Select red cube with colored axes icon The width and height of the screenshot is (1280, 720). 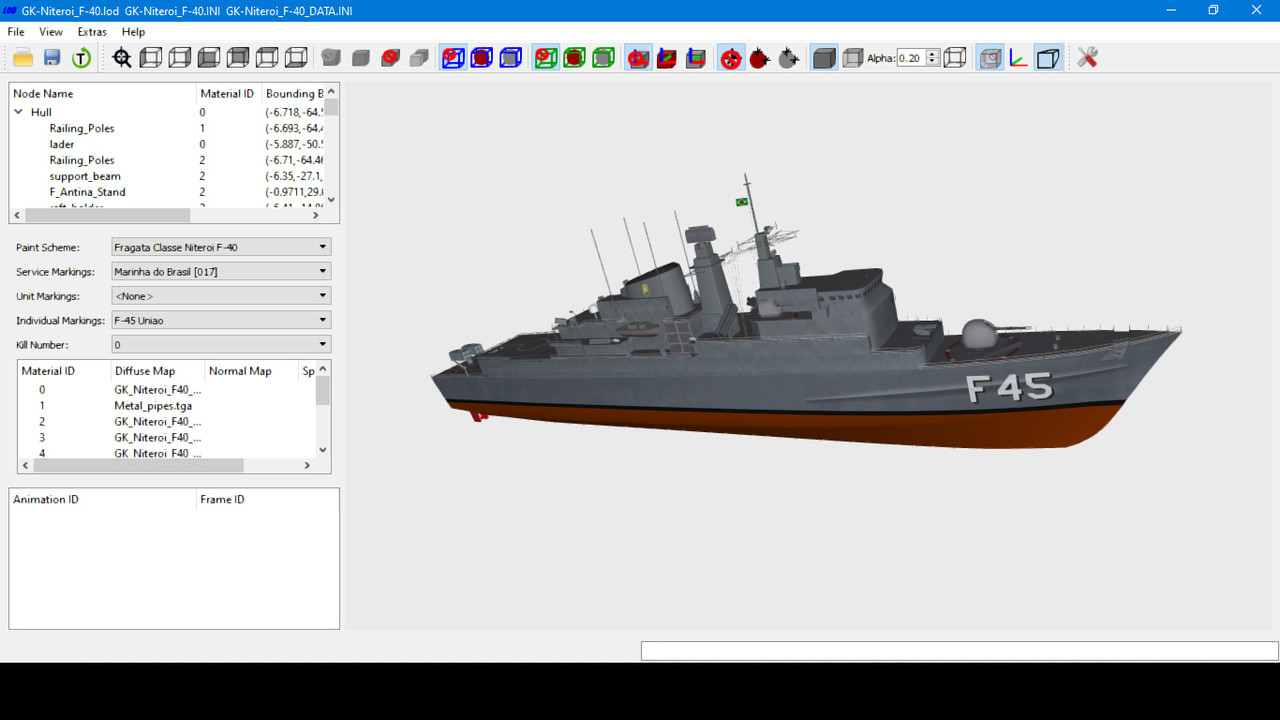point(667,58)
